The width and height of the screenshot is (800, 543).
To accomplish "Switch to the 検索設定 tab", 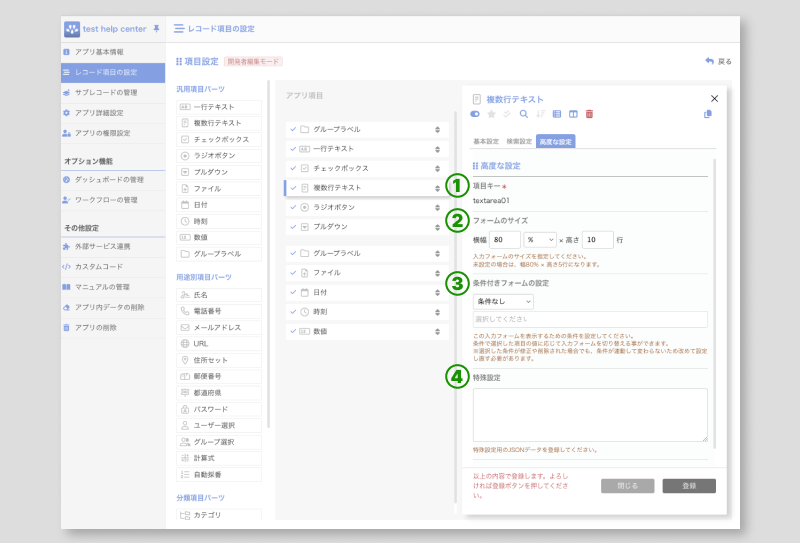I will click(x=519, y=141).
